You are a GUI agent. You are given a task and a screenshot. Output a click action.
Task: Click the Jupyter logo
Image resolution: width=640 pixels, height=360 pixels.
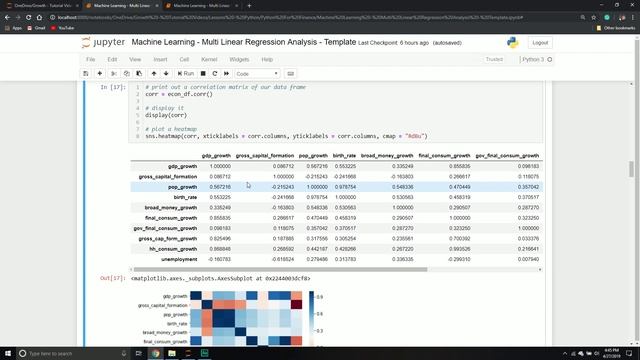tap(103, 42)
